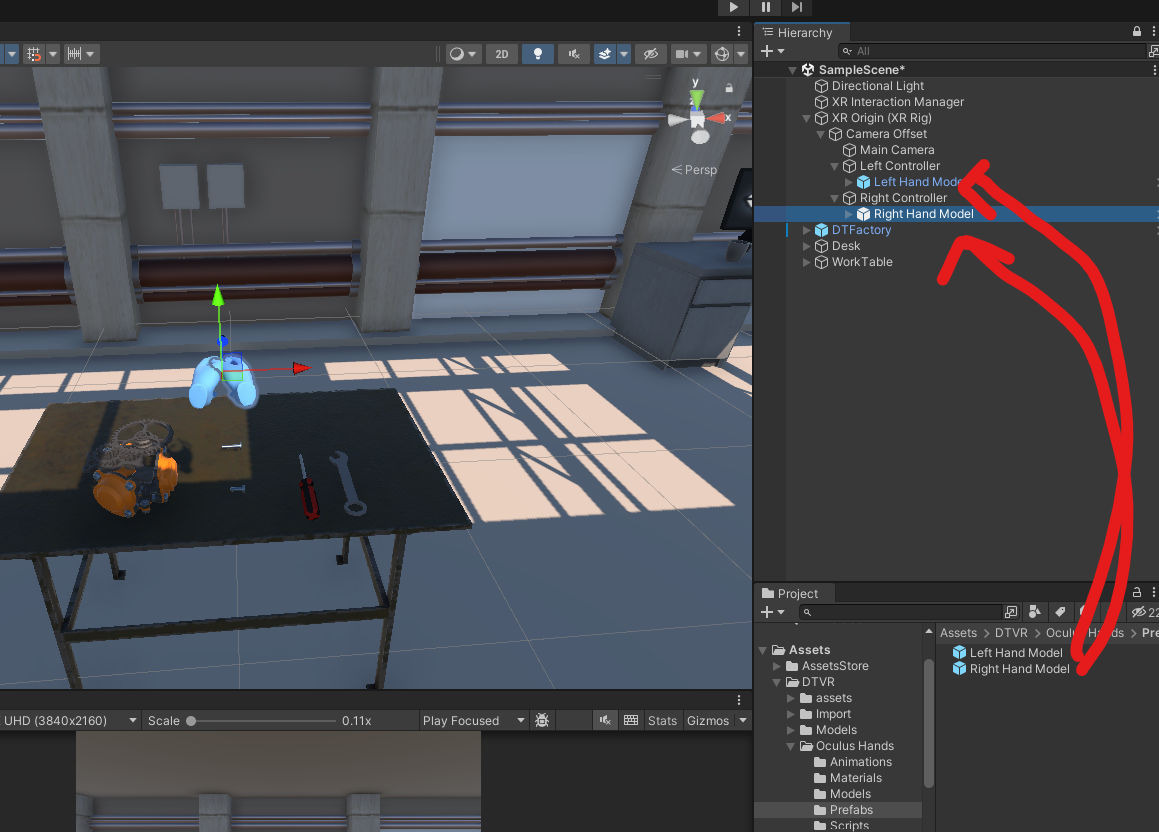This screenshot has width=1159, height=832.
Task: Select SampleScene in the Hierarchy
Action: pyautogui.click(x=861, y=69)
